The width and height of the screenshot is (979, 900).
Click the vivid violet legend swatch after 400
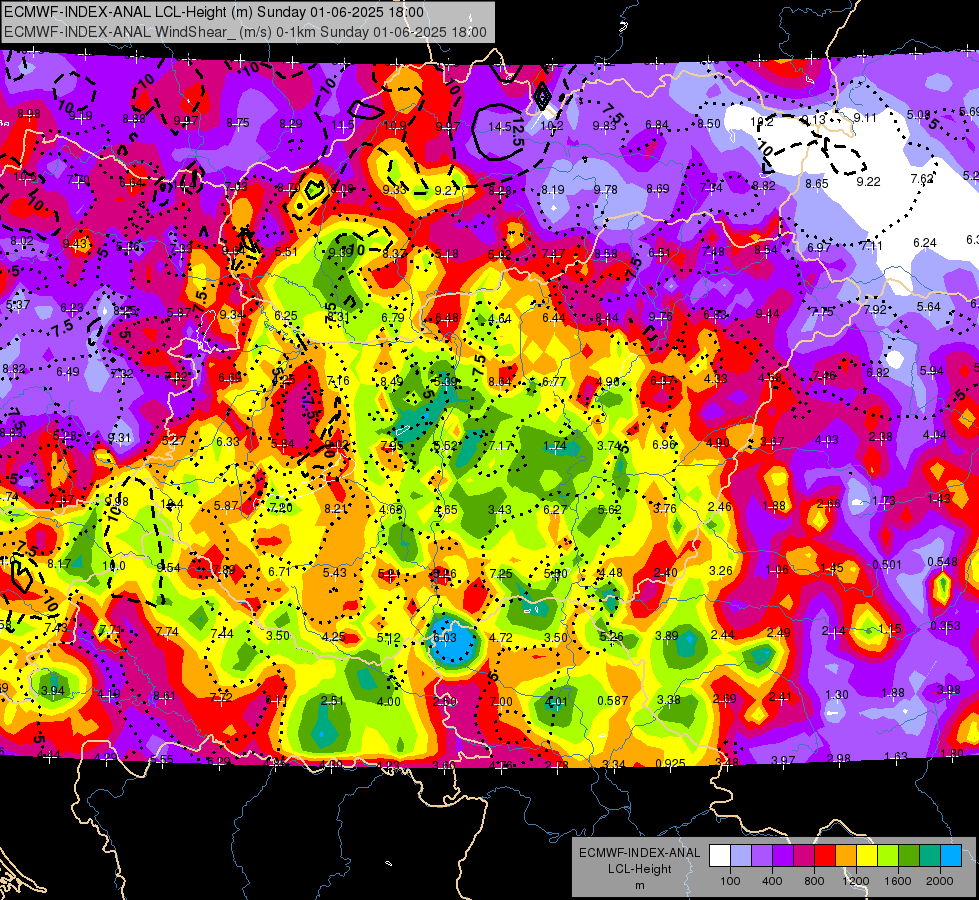point(782,856)
